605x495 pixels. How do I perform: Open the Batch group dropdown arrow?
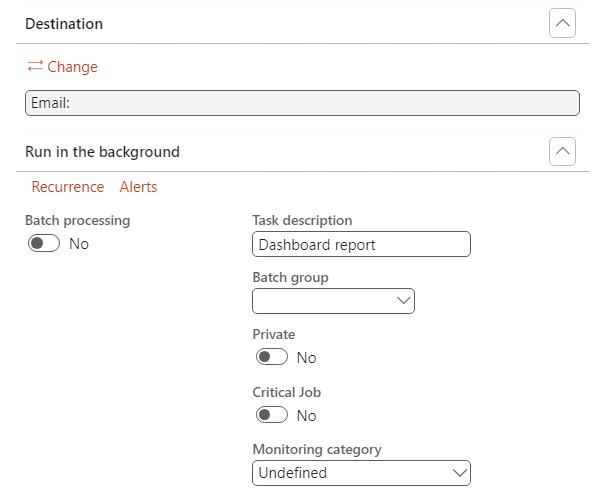404,300
